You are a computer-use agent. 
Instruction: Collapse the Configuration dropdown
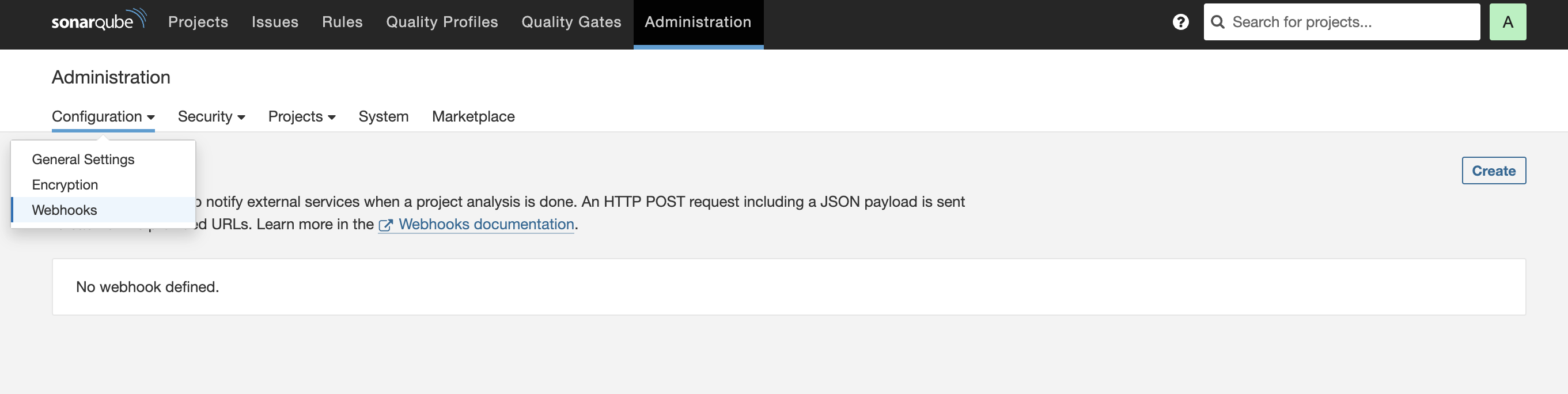[x=103, y=116]
